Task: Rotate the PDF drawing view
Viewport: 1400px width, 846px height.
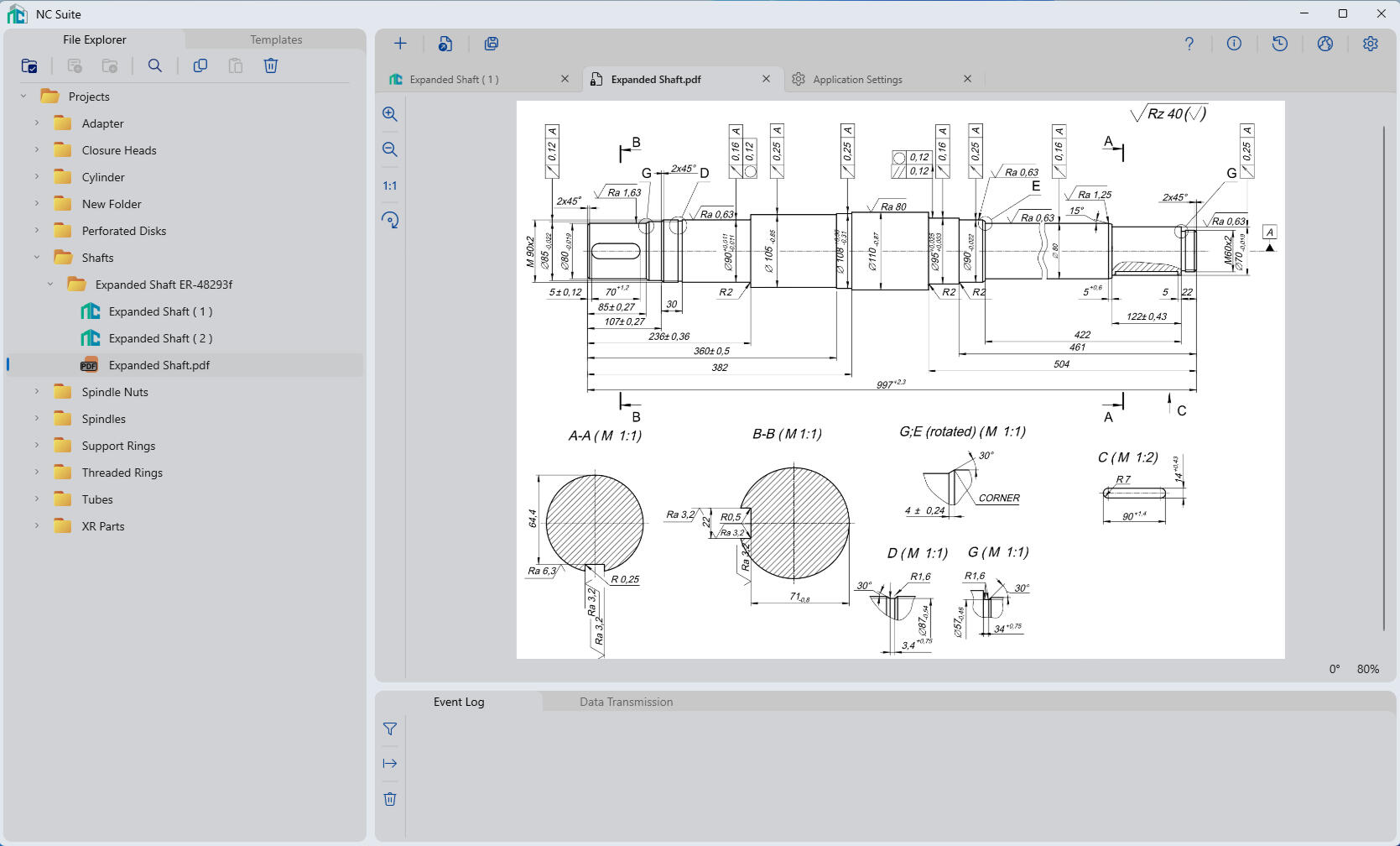Action: (x=390, y=220)
